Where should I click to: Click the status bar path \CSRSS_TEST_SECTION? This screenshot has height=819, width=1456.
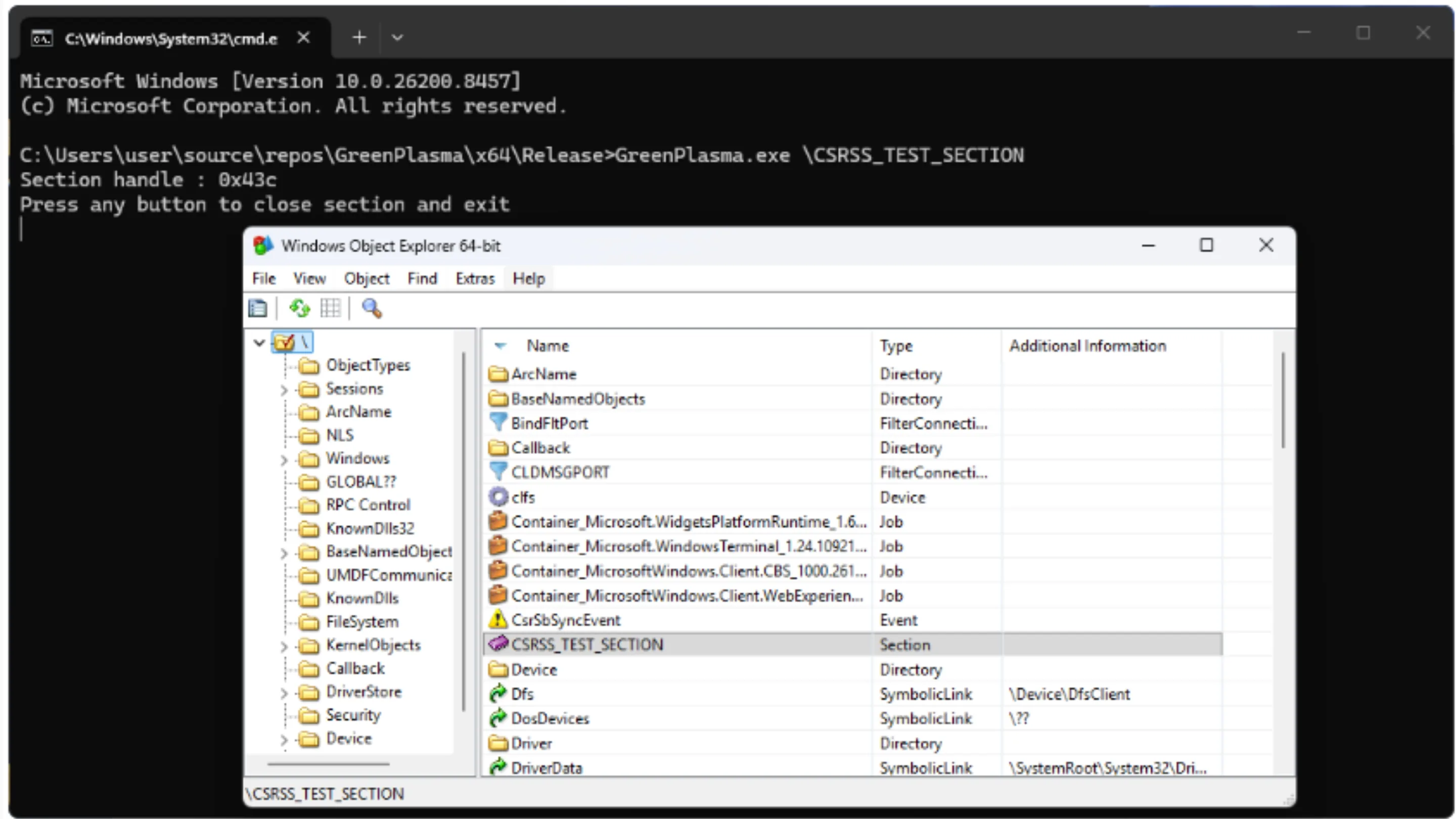[325, 794]
